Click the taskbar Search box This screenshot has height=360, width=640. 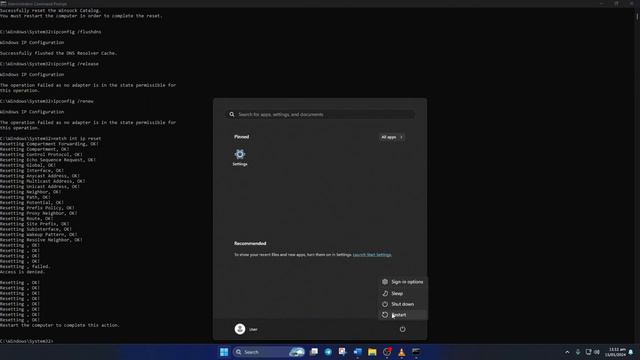tap(269, 352)
